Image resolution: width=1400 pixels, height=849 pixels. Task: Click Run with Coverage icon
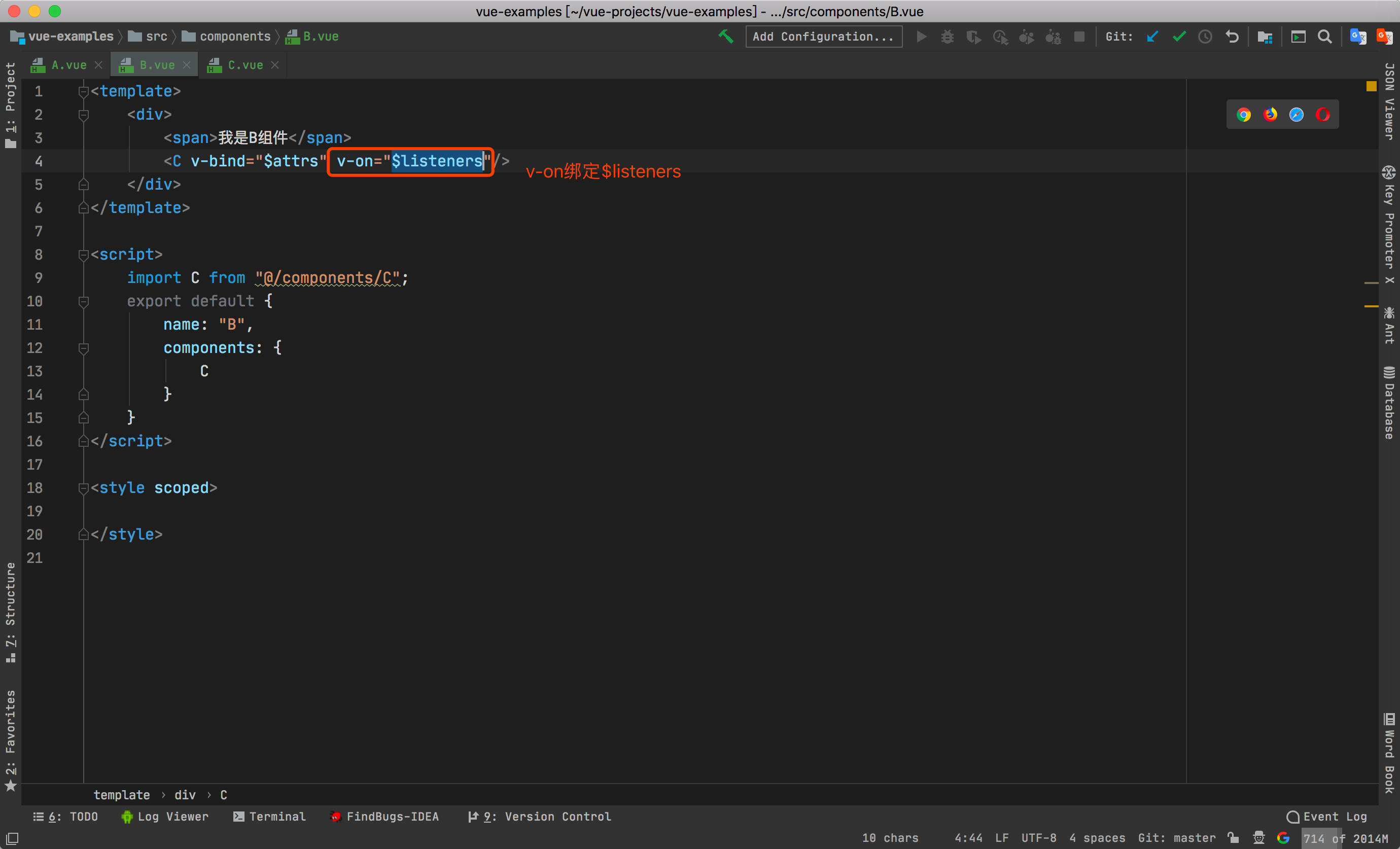pos(973,37)
